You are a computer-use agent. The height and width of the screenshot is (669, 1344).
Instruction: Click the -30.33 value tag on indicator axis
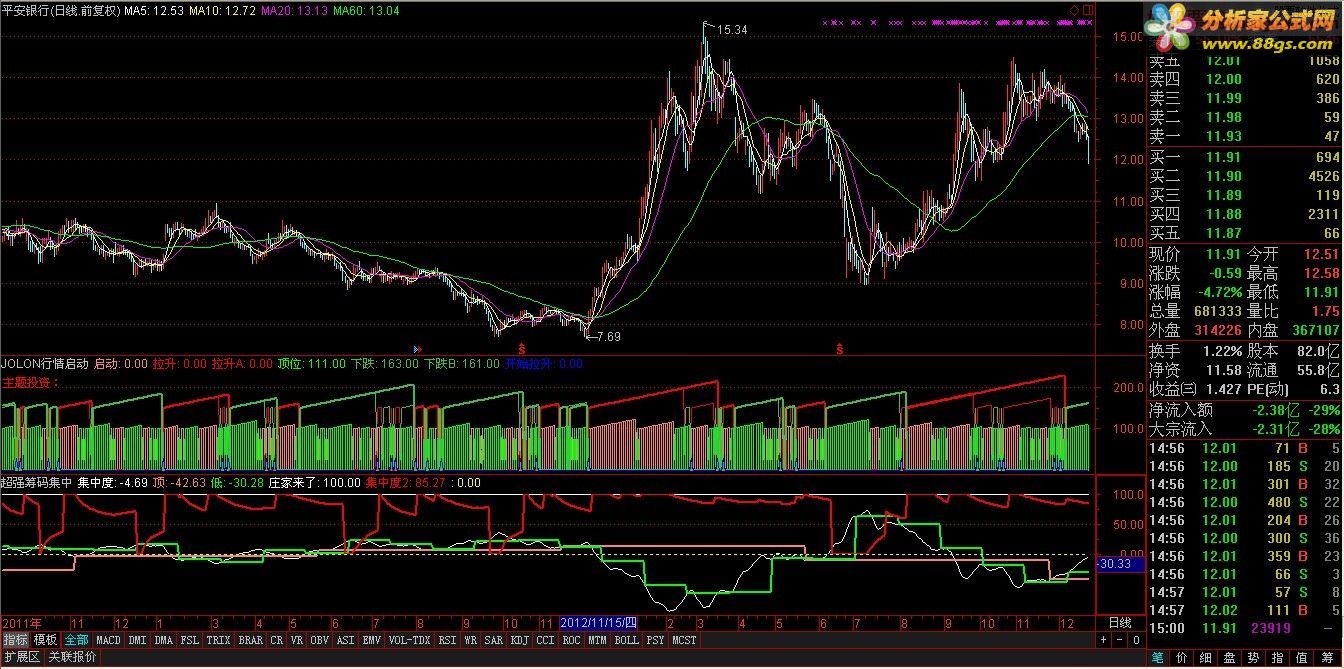[1120, 564]
